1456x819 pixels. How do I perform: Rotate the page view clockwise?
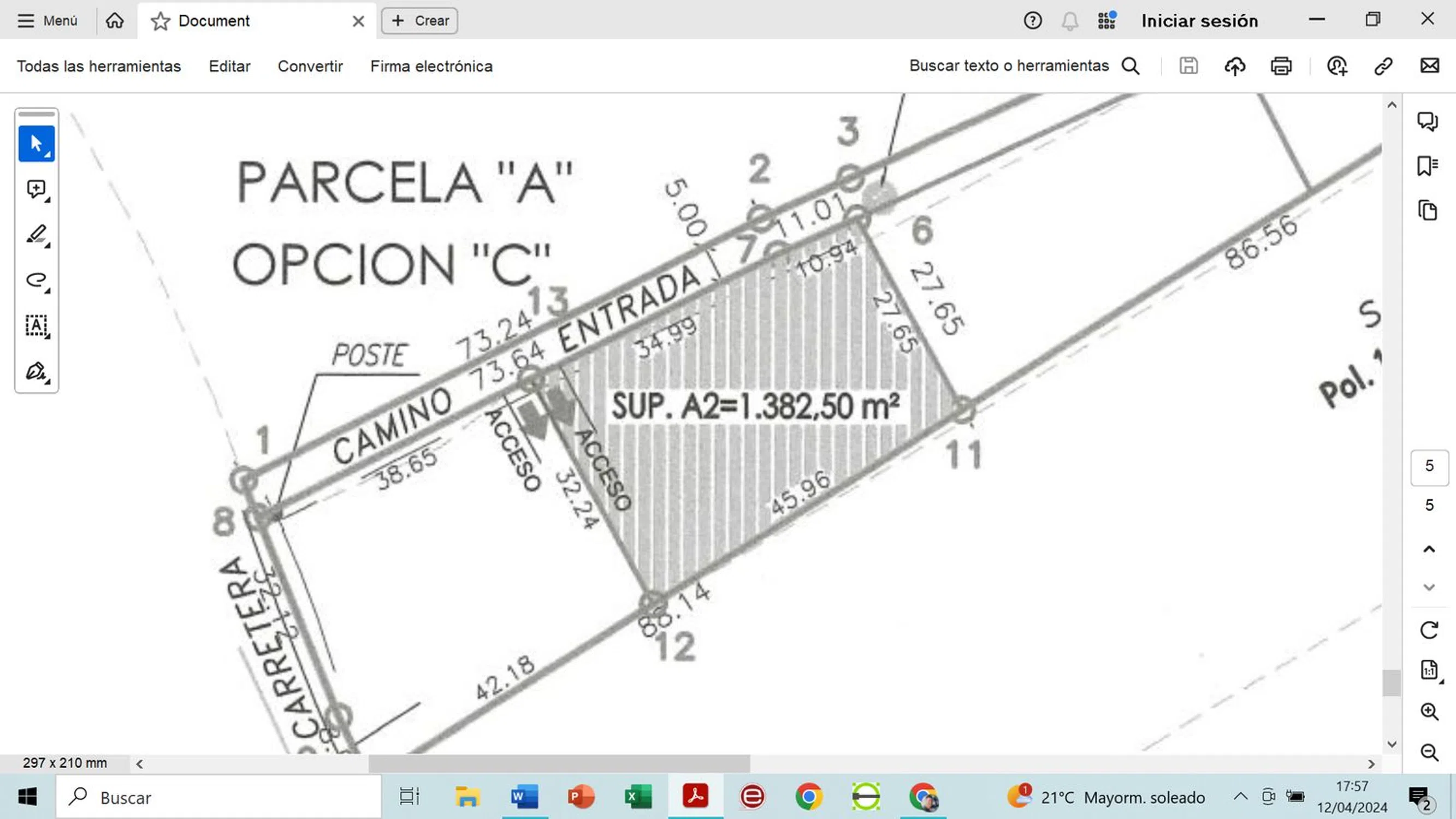(x=1429, y=630)
